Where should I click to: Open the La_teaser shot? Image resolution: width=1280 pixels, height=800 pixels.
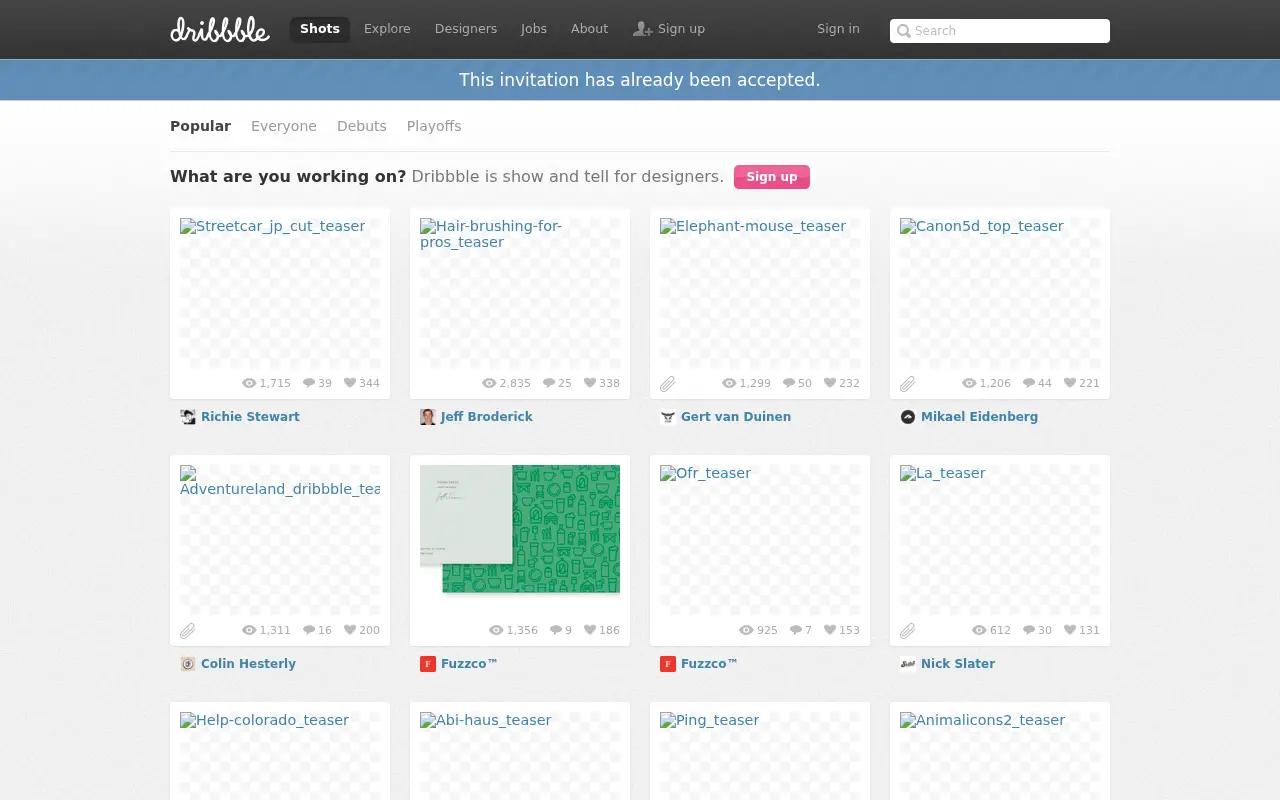click(1000, 540)
